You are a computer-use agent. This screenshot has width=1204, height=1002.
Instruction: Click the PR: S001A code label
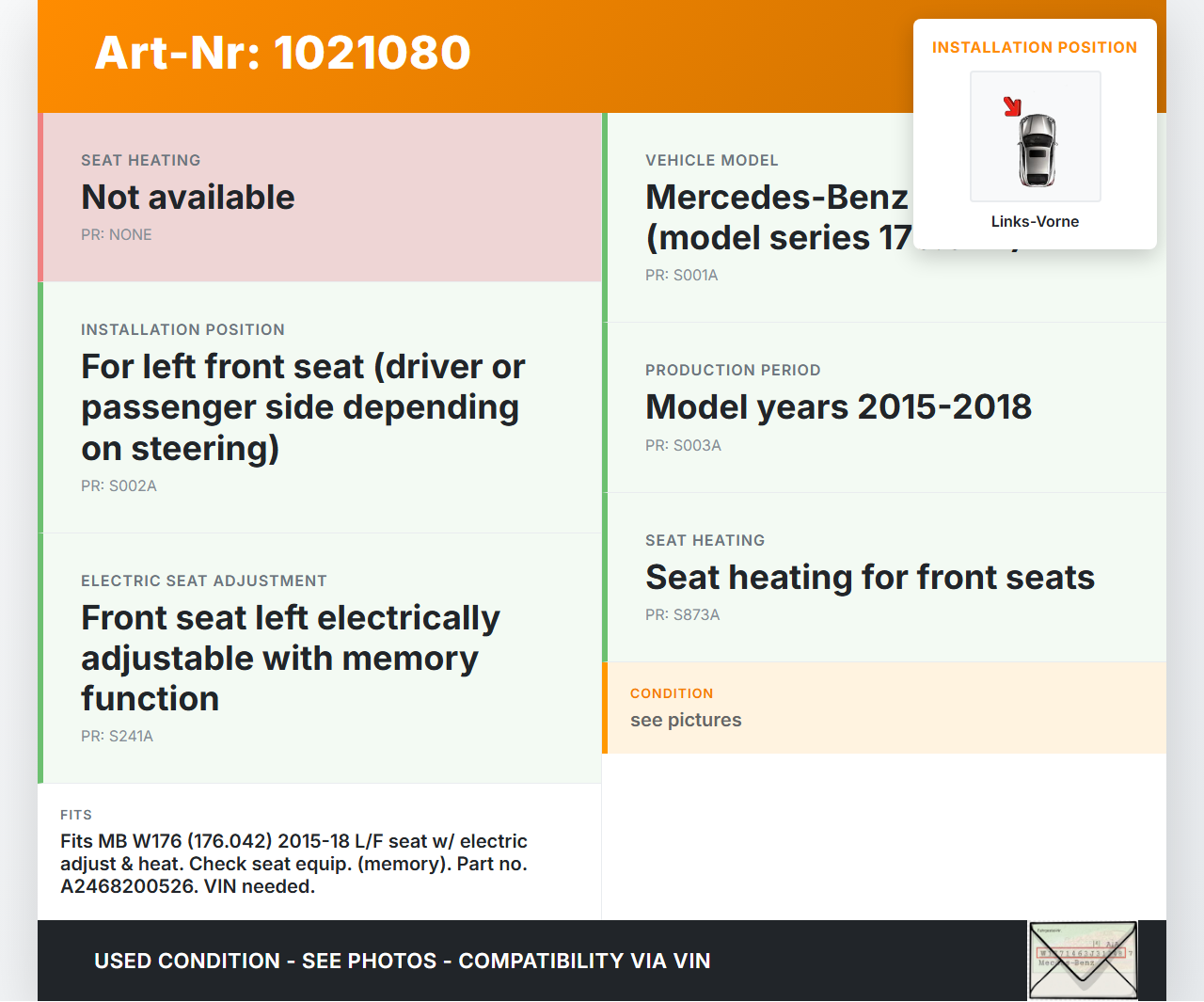(681, 276)
